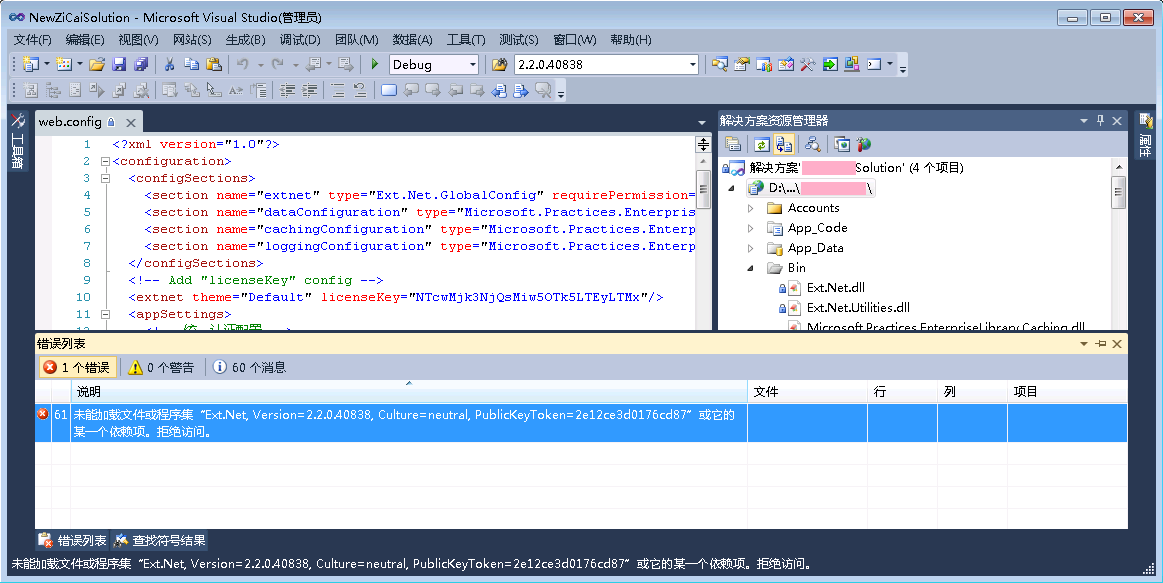Toggle a bookmark with the blue rectangle icon
Viewport: 1163px width, 583px height.
tap(389, 90)
